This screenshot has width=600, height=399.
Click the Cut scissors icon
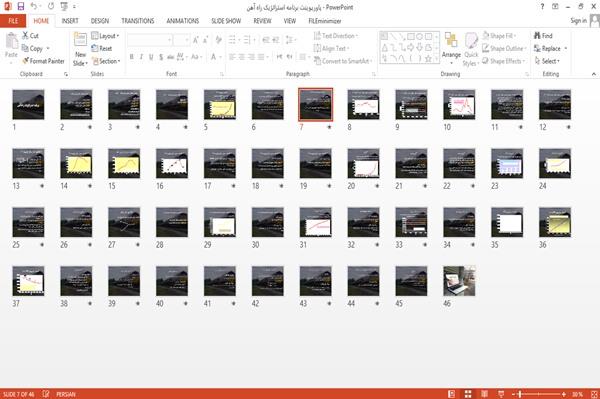(x=25, y=36)
